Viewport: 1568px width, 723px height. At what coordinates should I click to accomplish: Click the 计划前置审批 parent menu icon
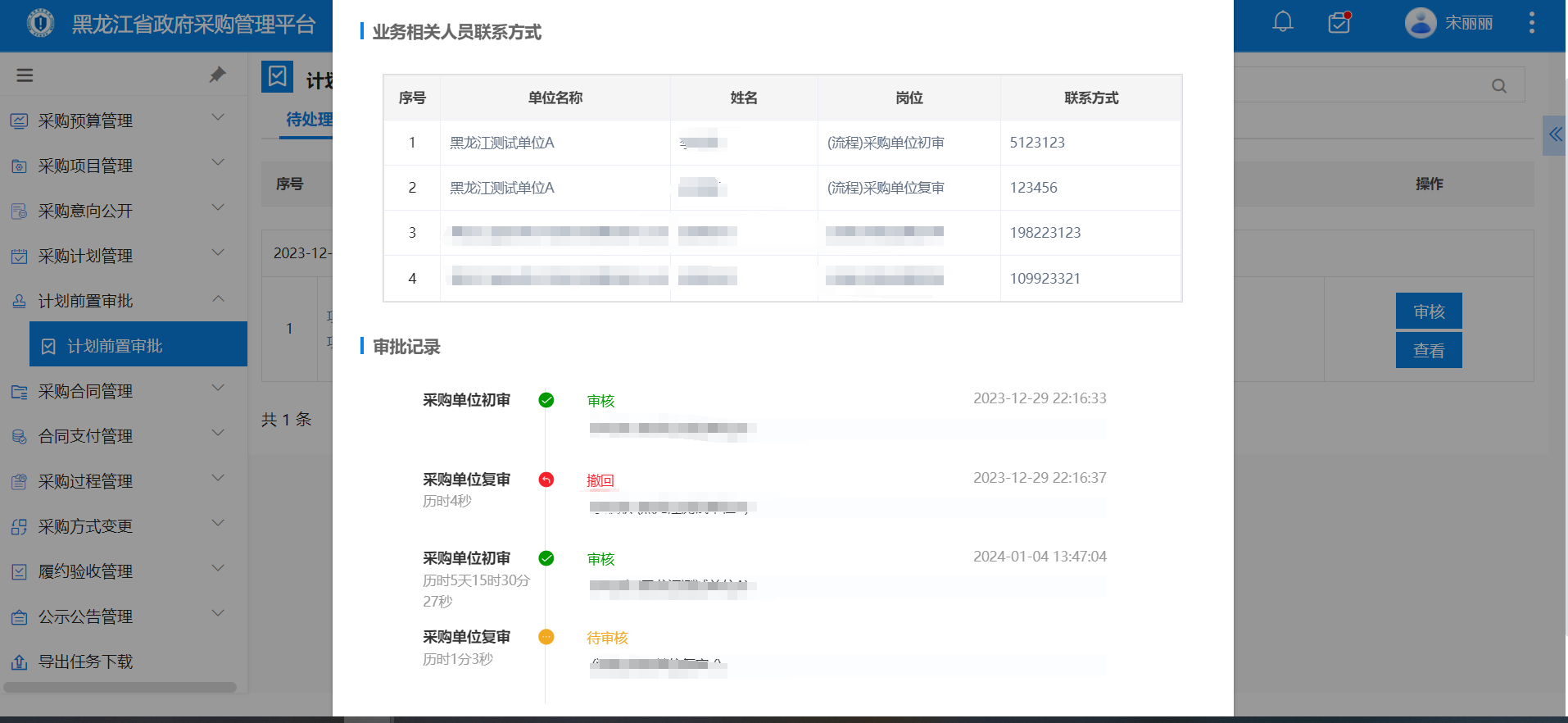coord(19,302)
